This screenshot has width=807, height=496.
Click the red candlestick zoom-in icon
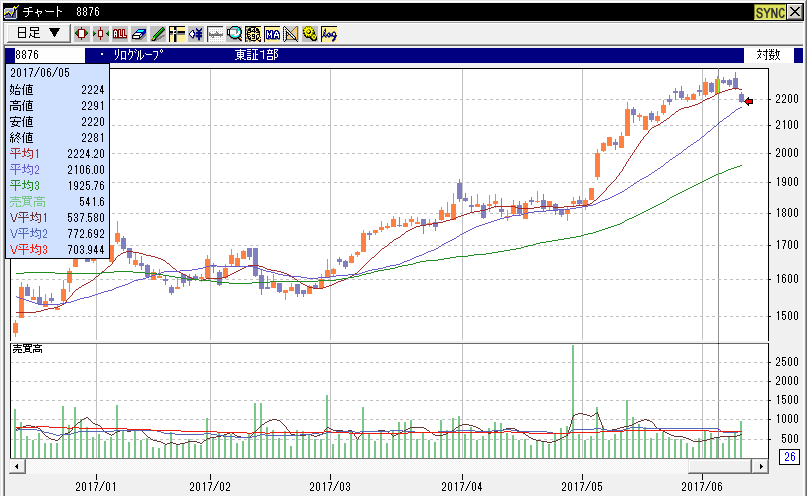tap(82, 33)
